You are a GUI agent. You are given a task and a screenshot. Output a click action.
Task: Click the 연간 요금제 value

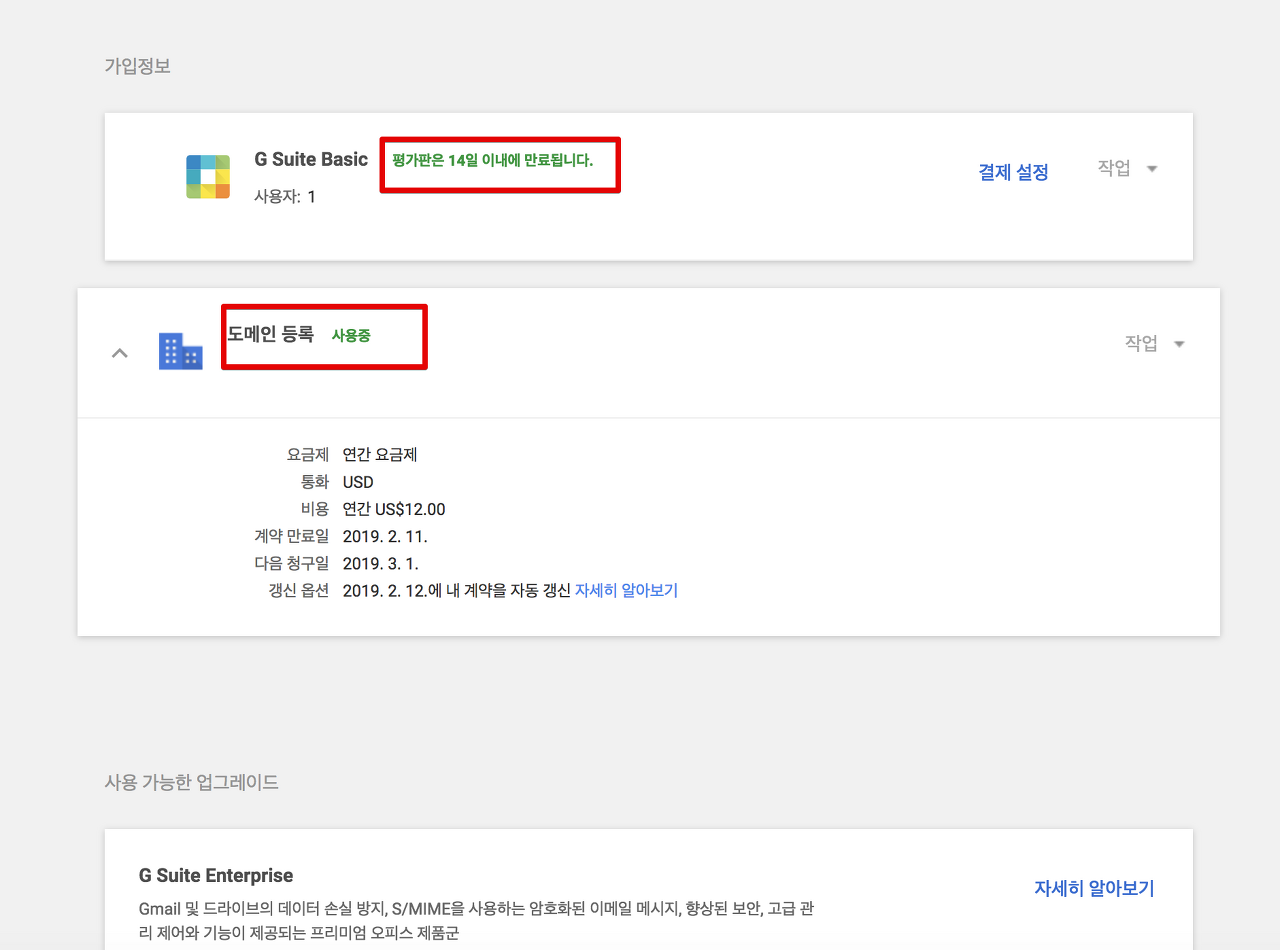pyautogui.click(x=380, y=454)
